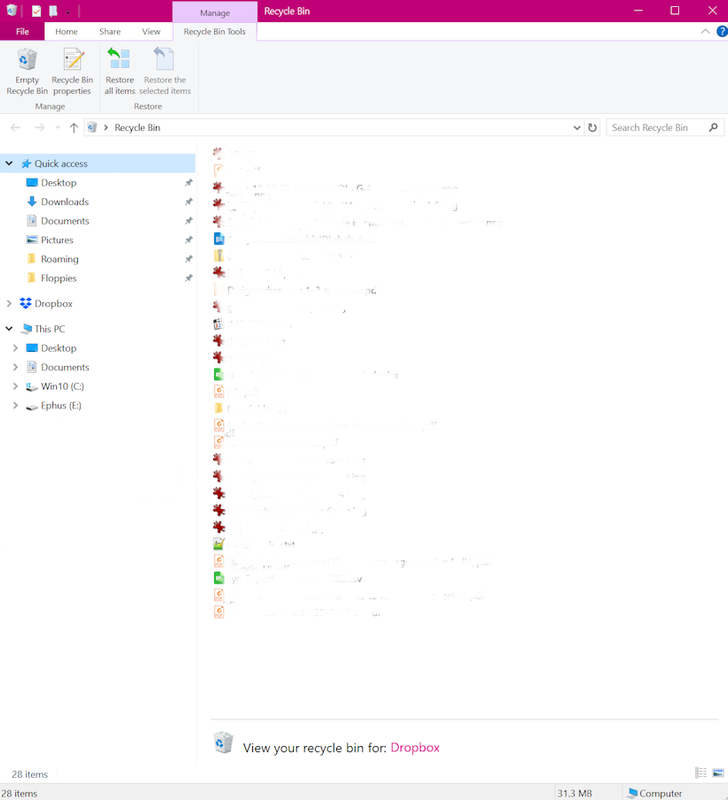
Task: Click Empty Recycle Bin icon in ribbon
Action: pyautogui.click(x=27, y=59)
